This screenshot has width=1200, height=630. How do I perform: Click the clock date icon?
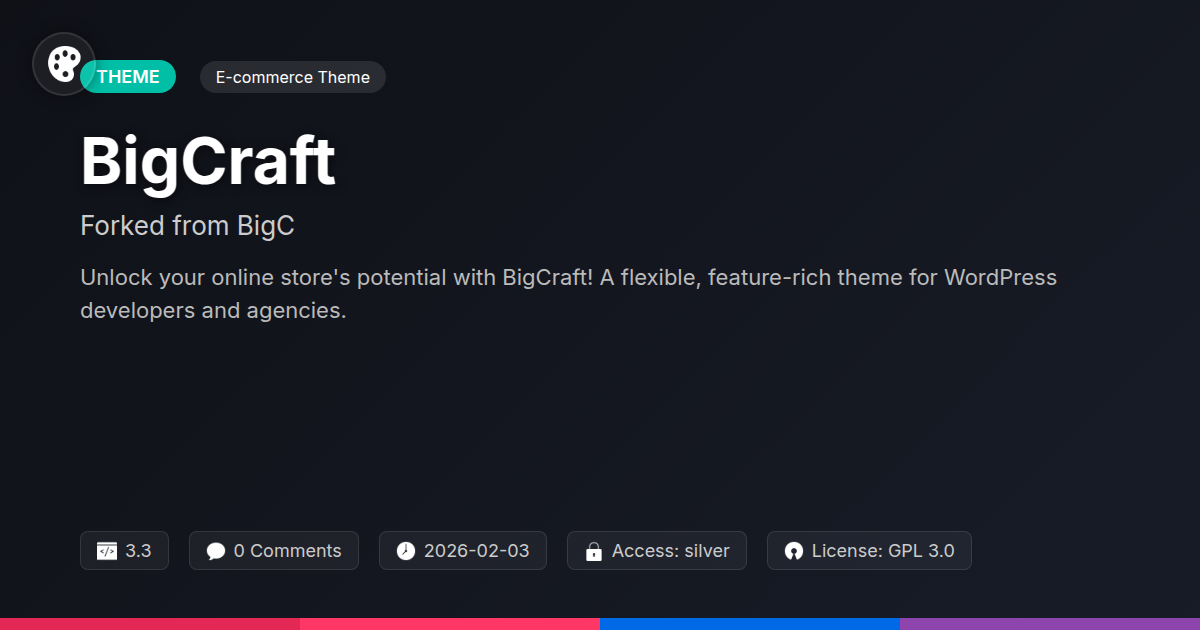(x=405, y=551)
